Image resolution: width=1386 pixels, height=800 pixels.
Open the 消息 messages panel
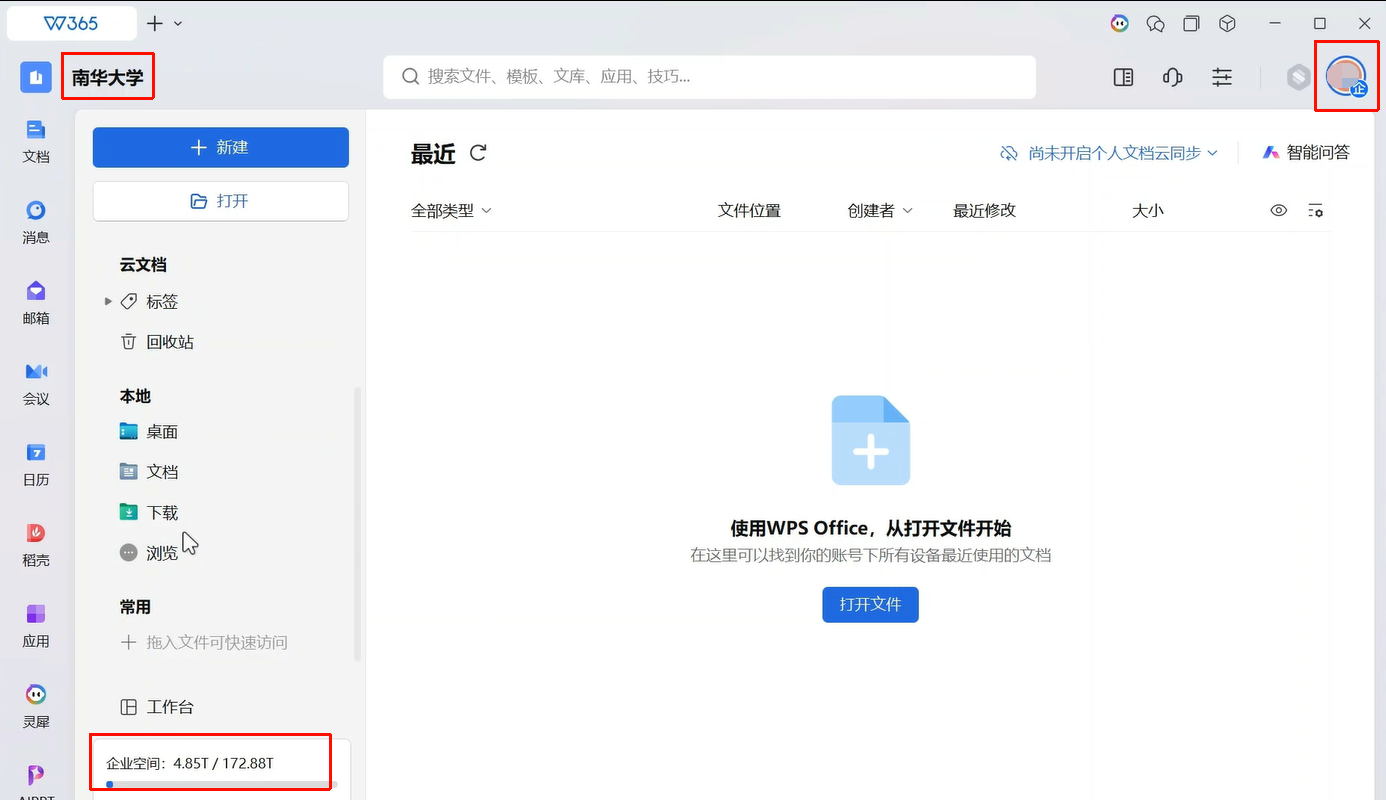pyautogui.click(x=36, y=222)
